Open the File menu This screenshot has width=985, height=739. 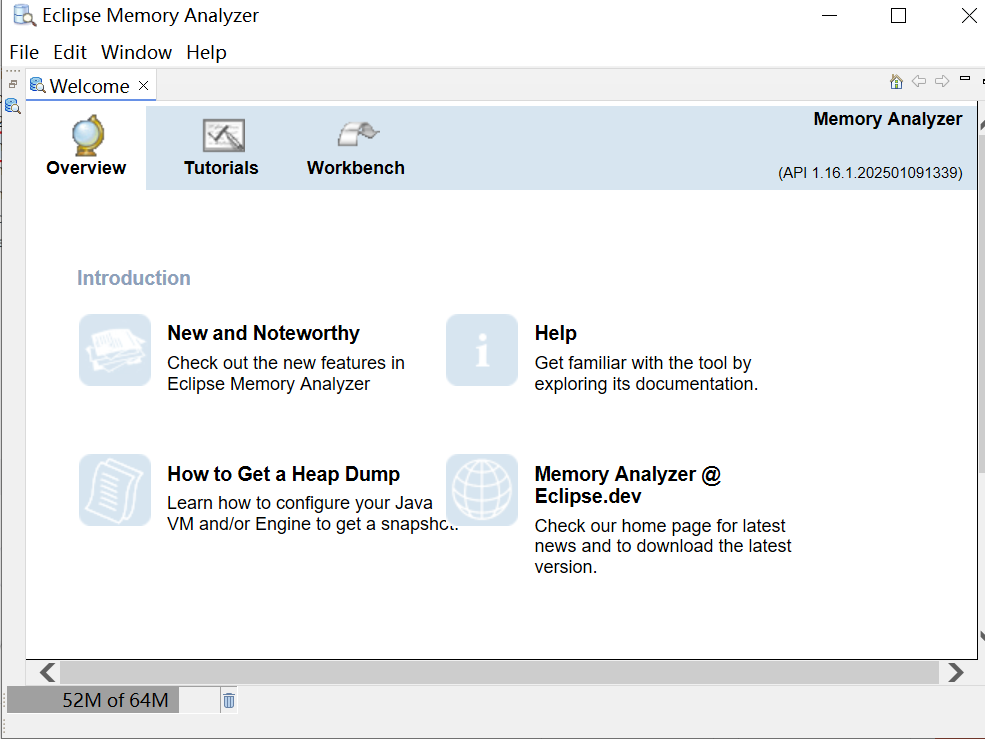tap(24, 52)
